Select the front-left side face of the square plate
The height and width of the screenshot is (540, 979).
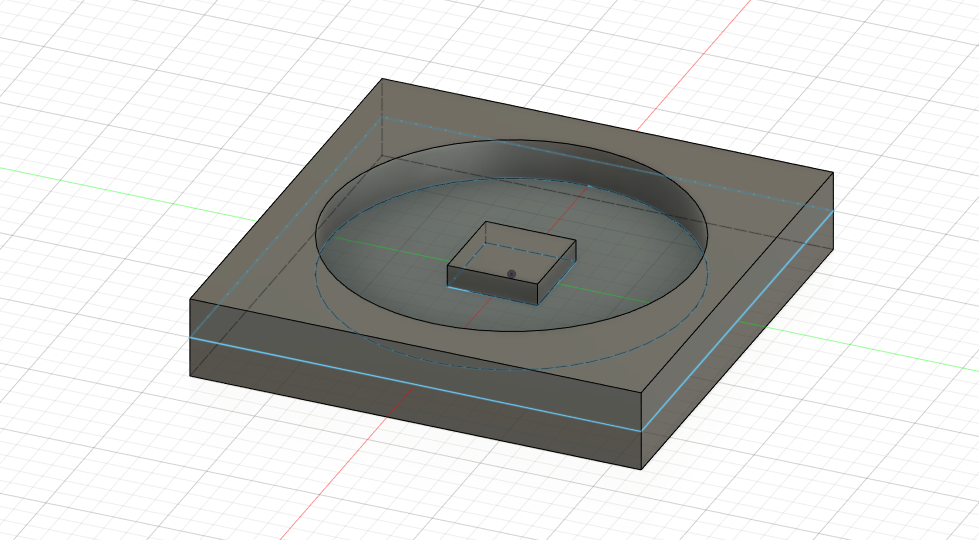416,384
